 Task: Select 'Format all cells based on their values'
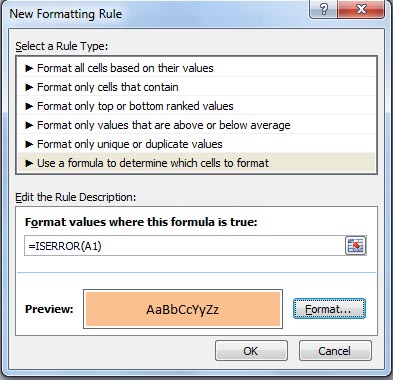click(196, 68)
